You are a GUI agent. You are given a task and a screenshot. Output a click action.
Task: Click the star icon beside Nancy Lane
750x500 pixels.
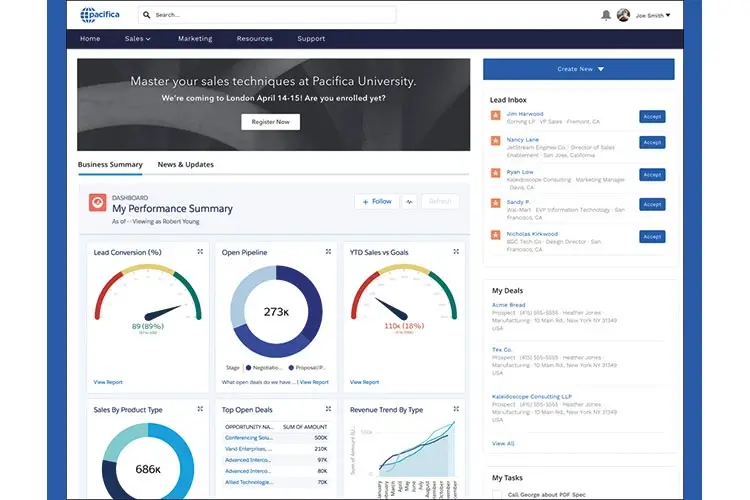pyautogui.click(x=496, y=141)
